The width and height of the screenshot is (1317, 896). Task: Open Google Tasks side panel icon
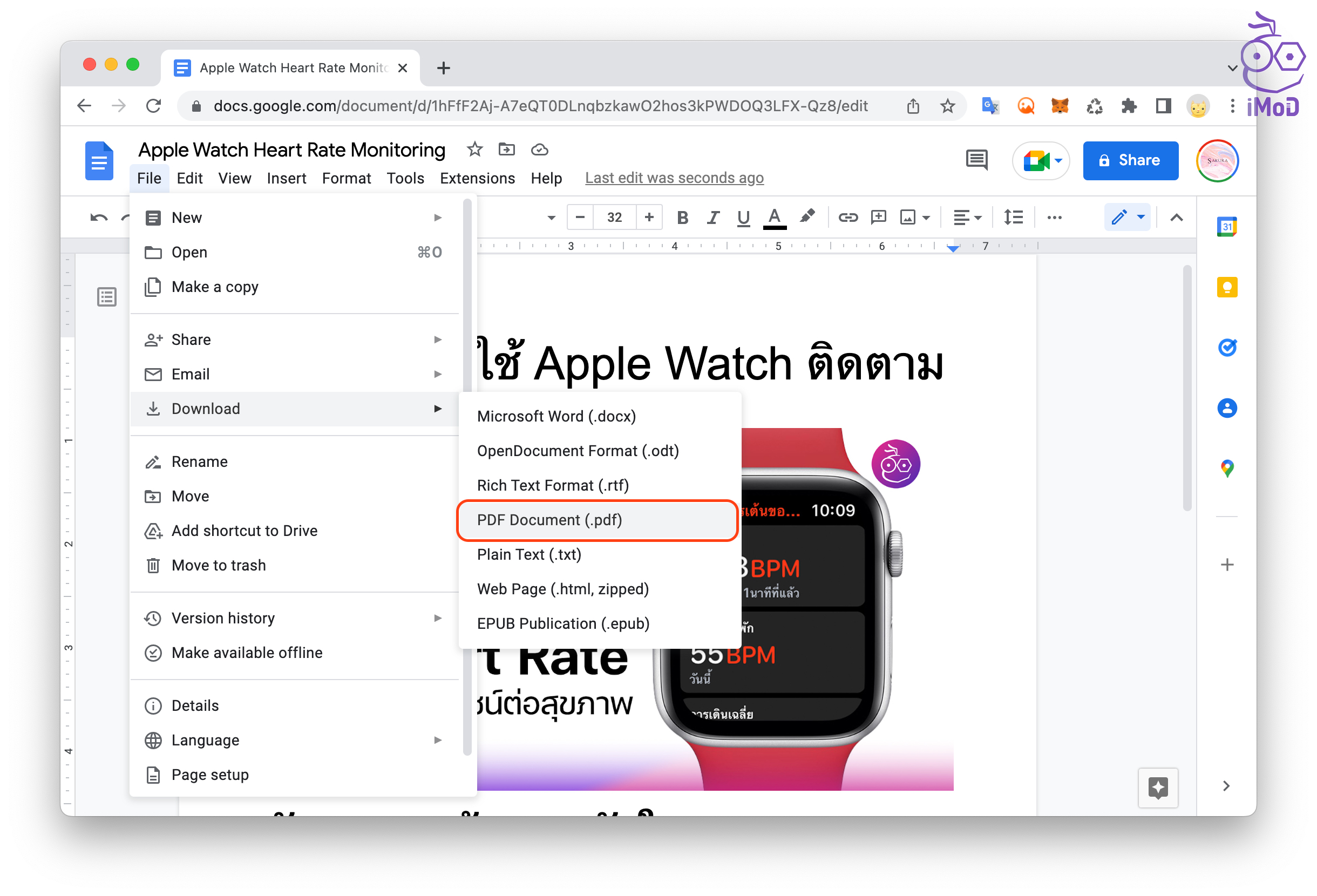click(x=1226, y=348)
